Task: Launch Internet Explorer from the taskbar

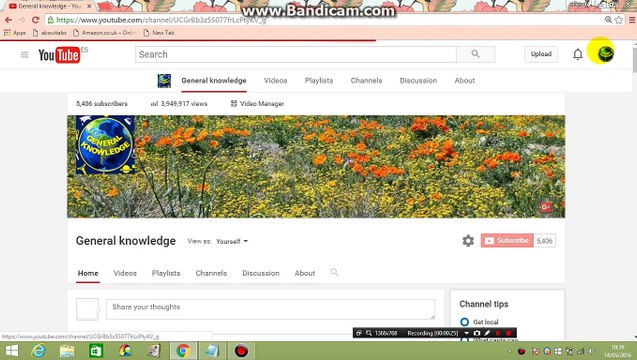Action: coord(39,351)
